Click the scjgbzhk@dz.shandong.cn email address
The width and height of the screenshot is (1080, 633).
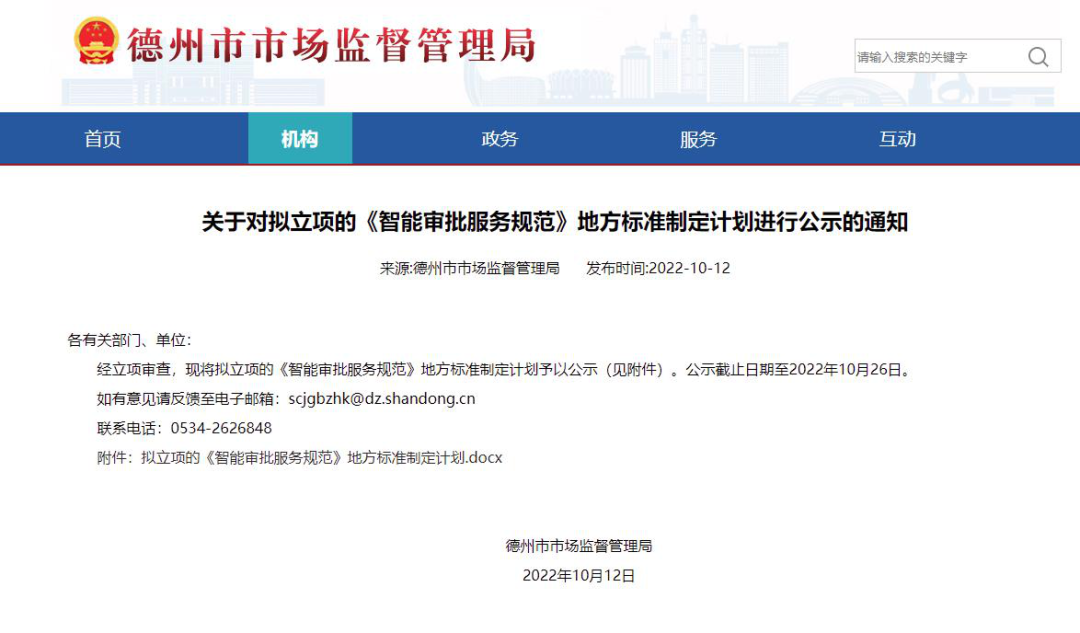[381, 399]
